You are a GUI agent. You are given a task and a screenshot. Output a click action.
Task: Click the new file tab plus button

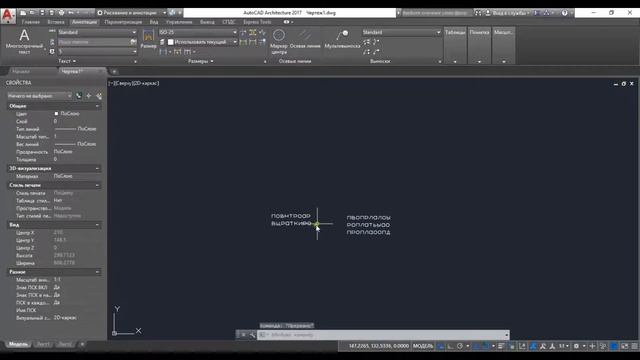114,72
